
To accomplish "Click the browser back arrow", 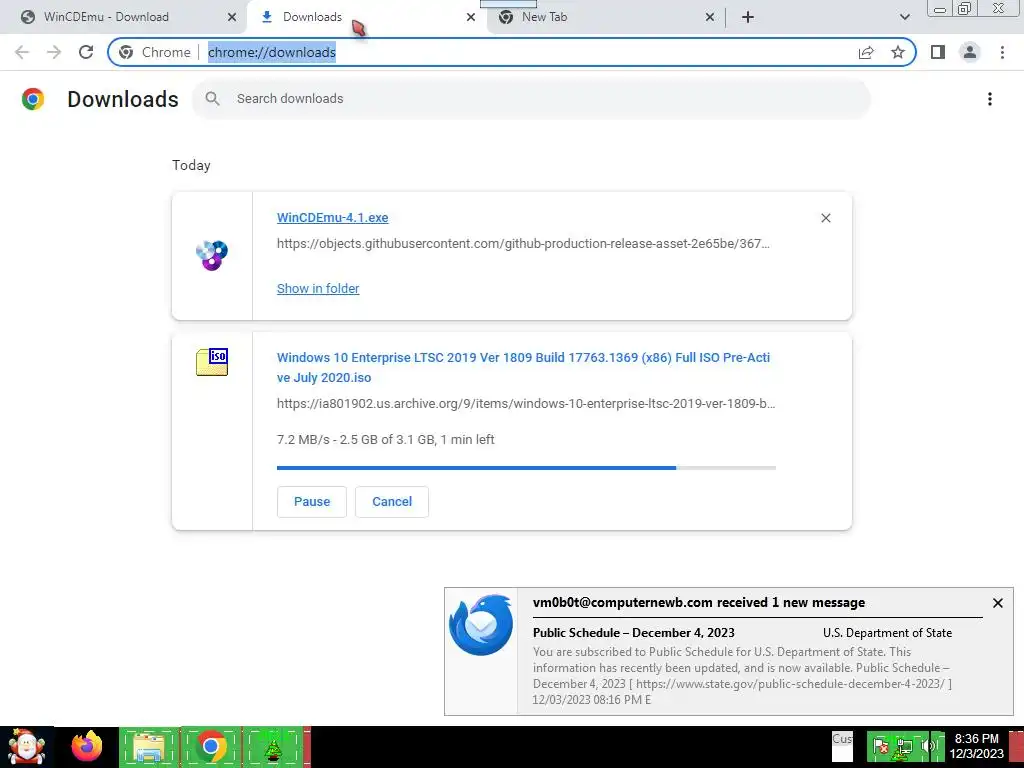I will click(x=22, y=52).
